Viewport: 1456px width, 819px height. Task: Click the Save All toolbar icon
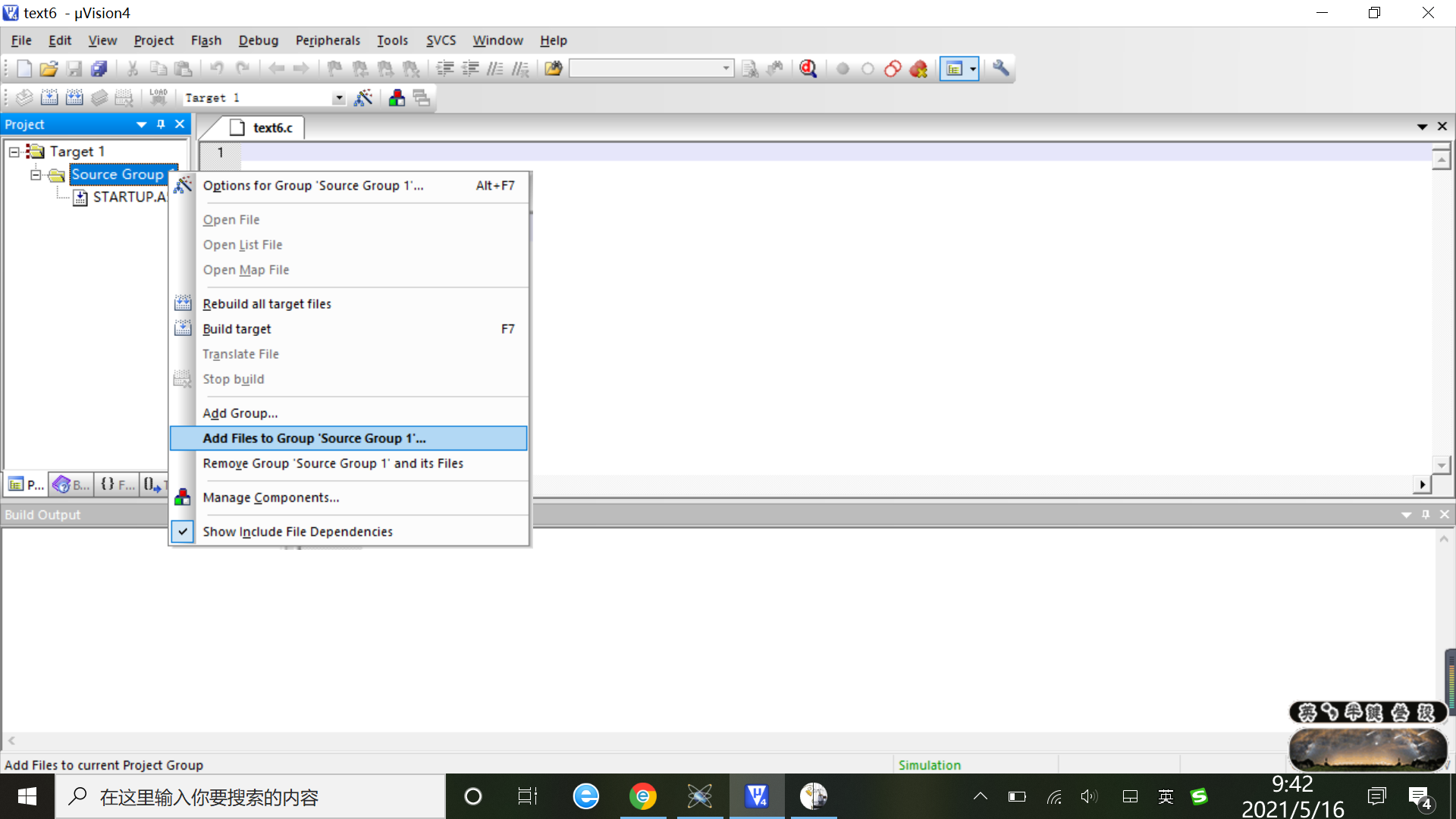99,69
